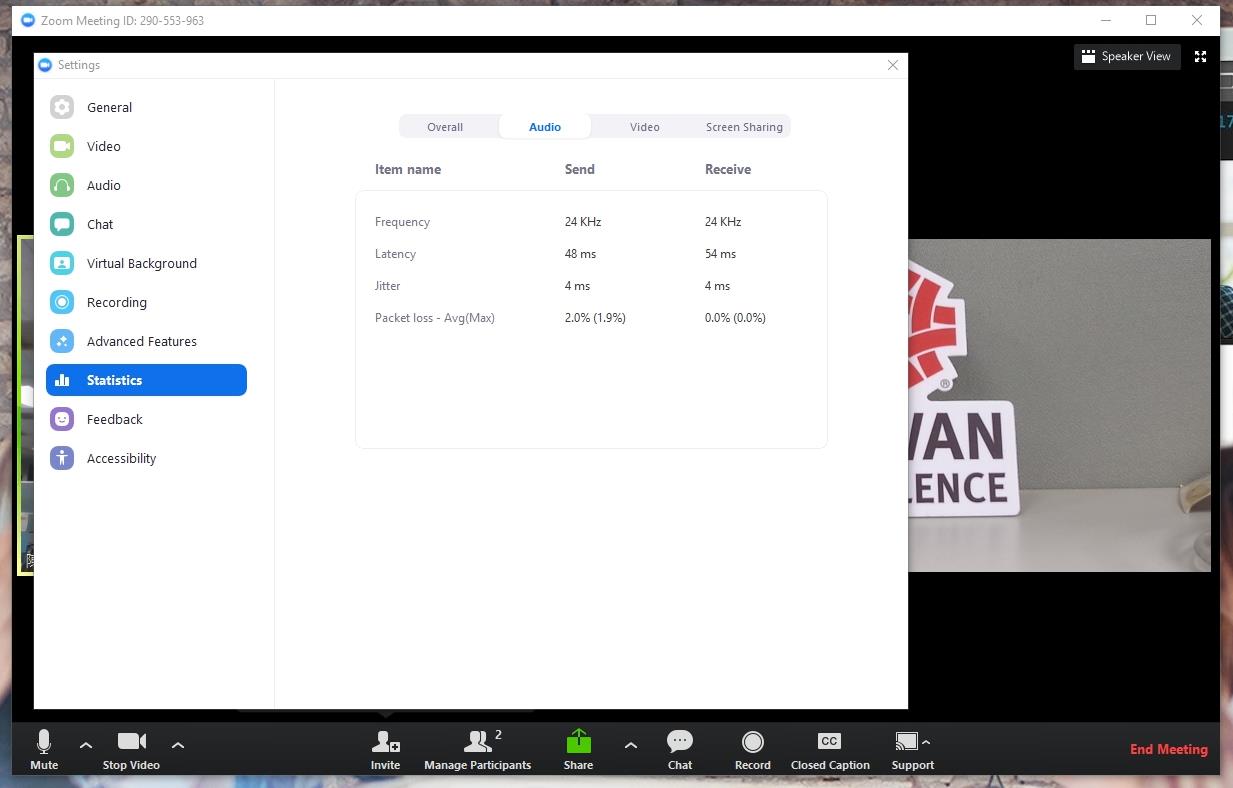Select the Screen Sharing statistics tab

coord(744,127)
